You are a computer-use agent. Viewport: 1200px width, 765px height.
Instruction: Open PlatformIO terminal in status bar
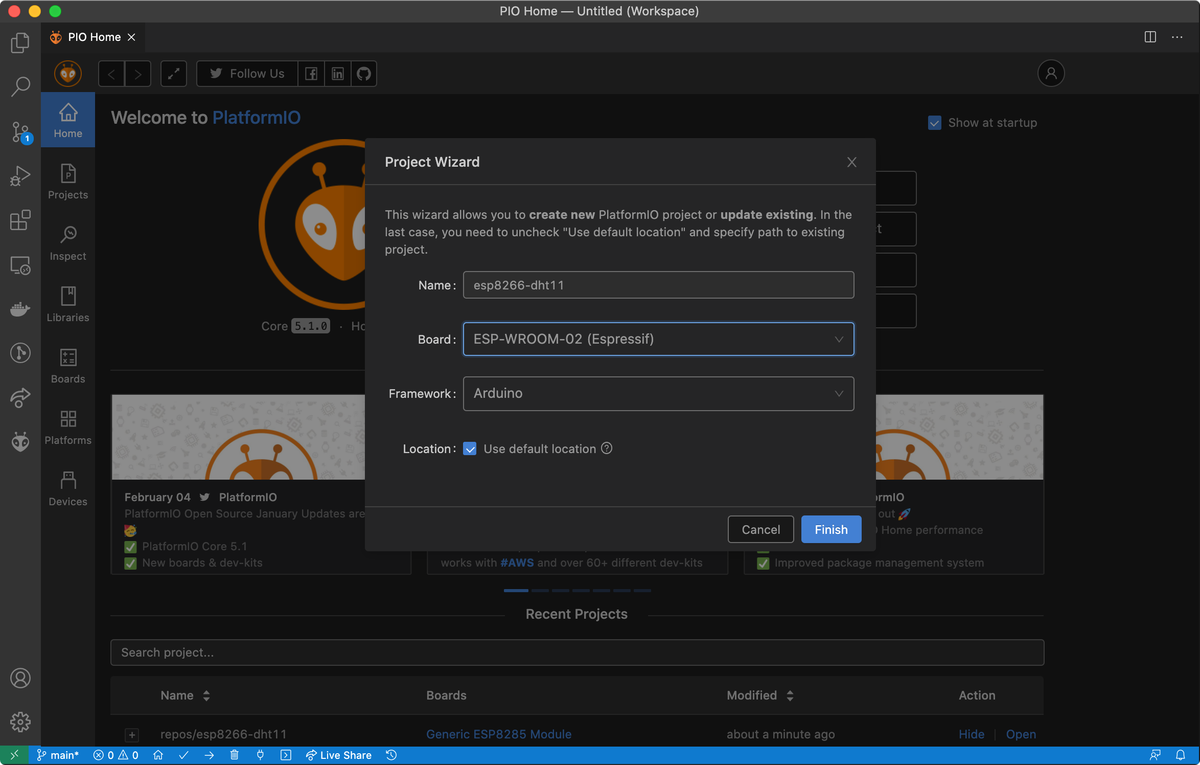[x=285, y=755]
